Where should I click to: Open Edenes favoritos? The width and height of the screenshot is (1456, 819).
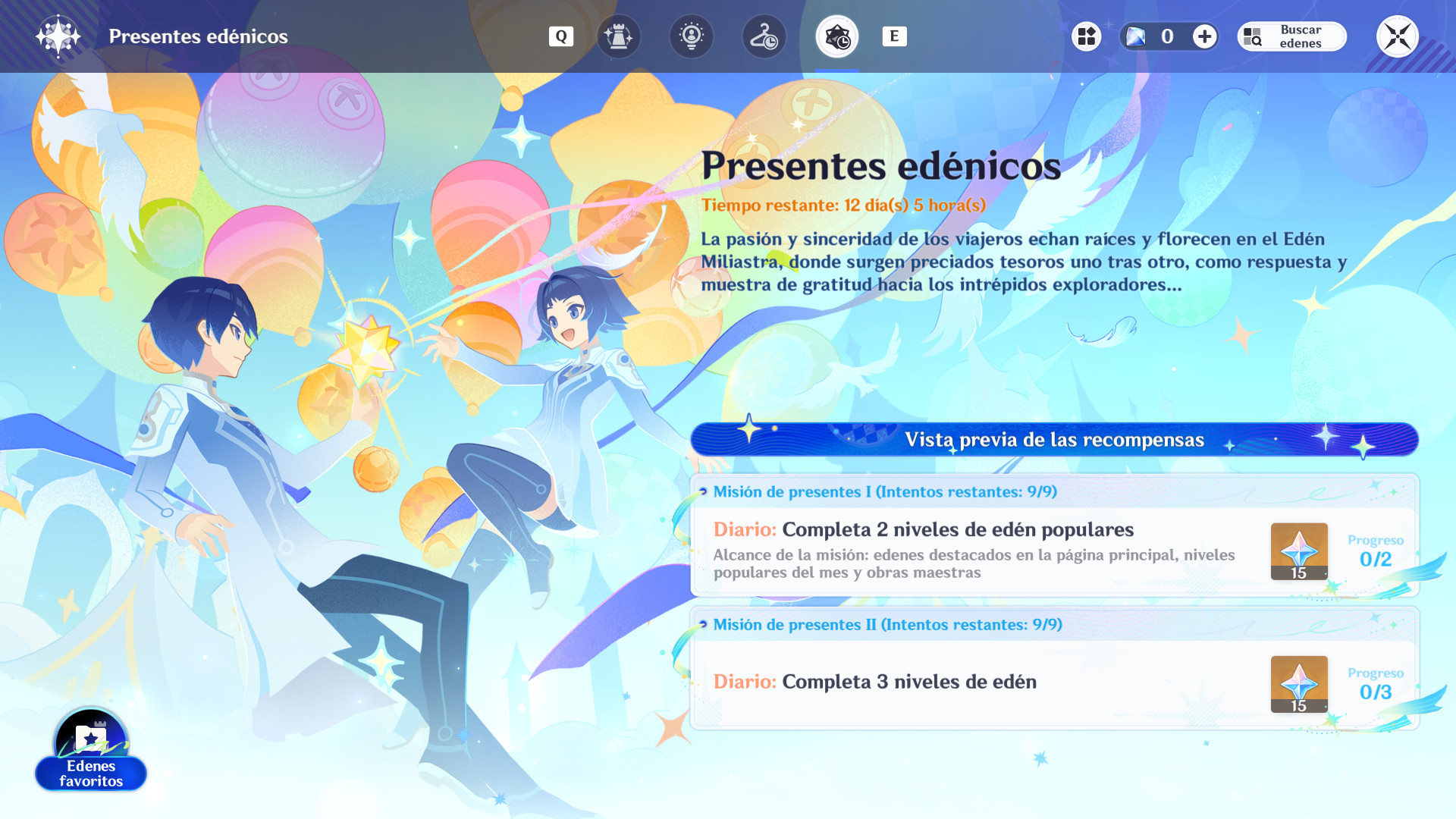pos(91,751)
